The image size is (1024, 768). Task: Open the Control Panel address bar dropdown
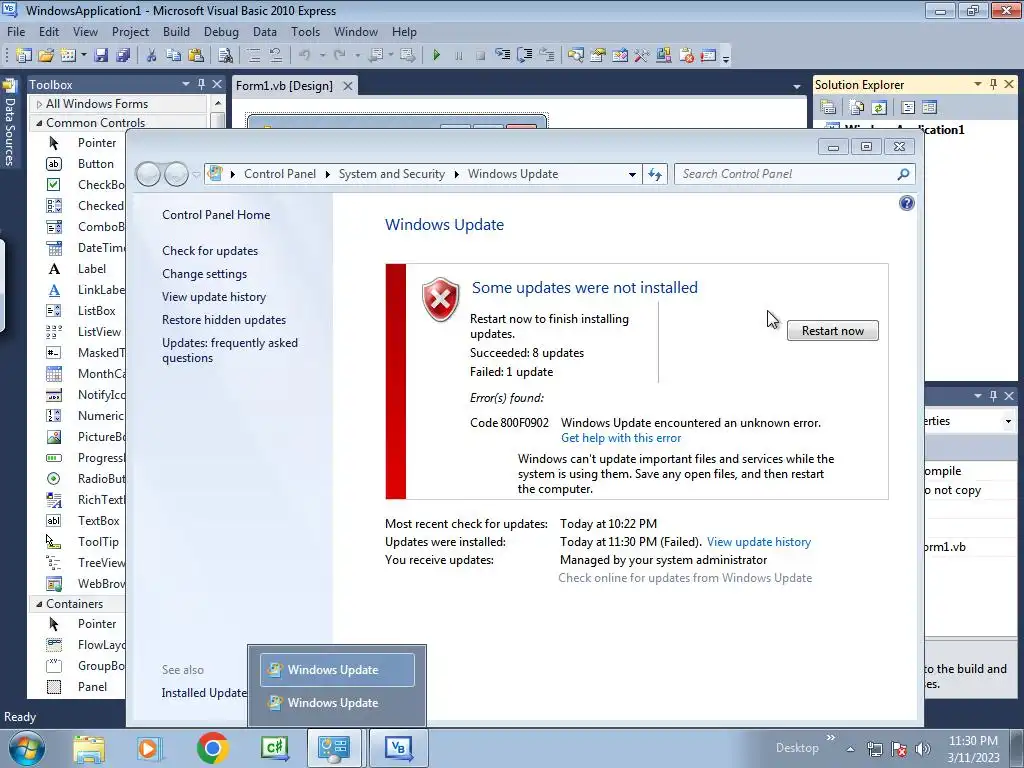click(632, 174)
